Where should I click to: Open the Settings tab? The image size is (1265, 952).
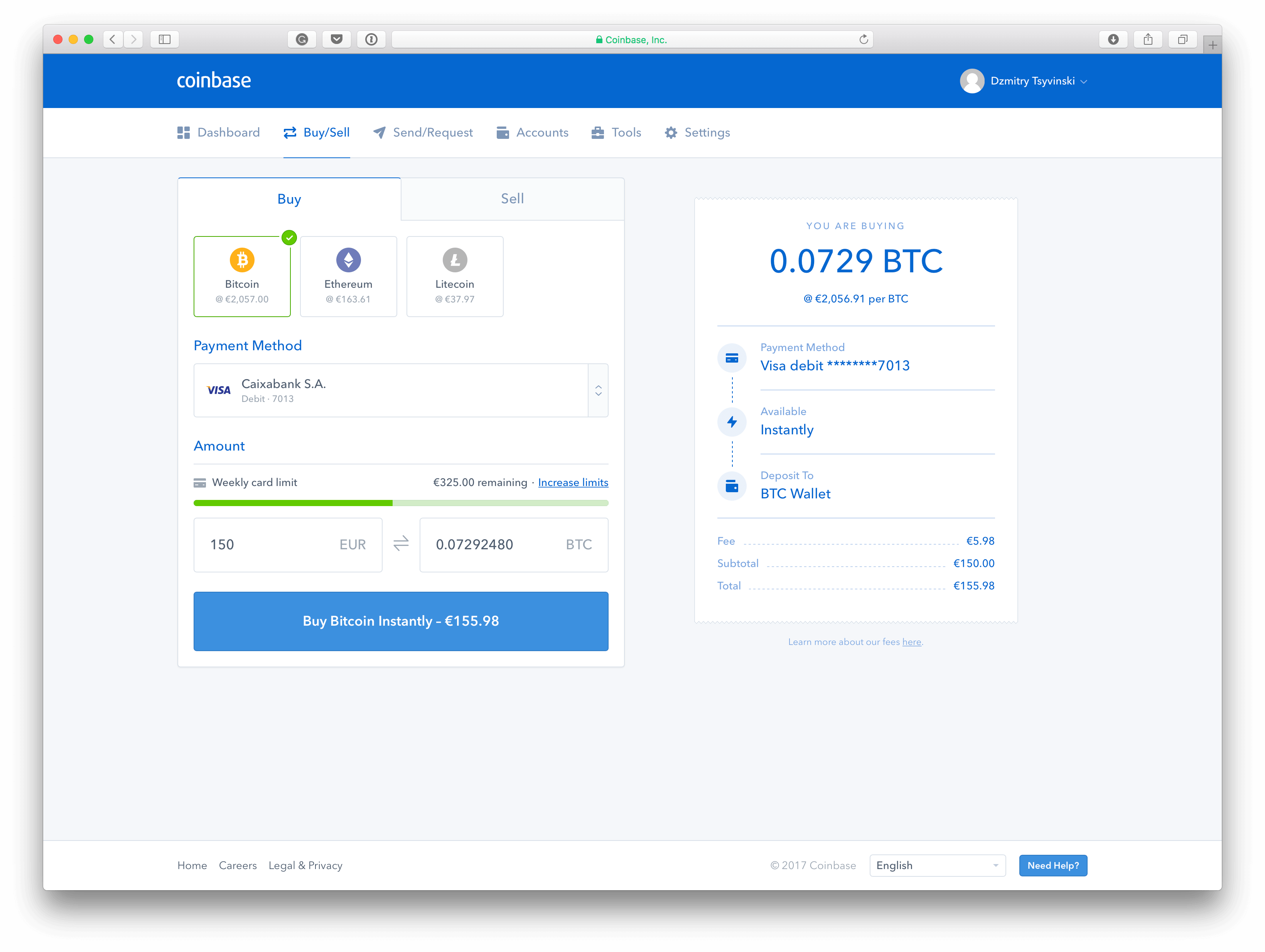coord(697,133)
